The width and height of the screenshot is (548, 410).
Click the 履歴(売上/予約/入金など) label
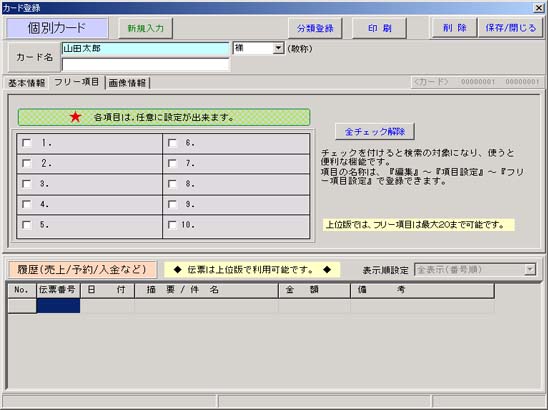pyautogui.click(x=82, y=269)
